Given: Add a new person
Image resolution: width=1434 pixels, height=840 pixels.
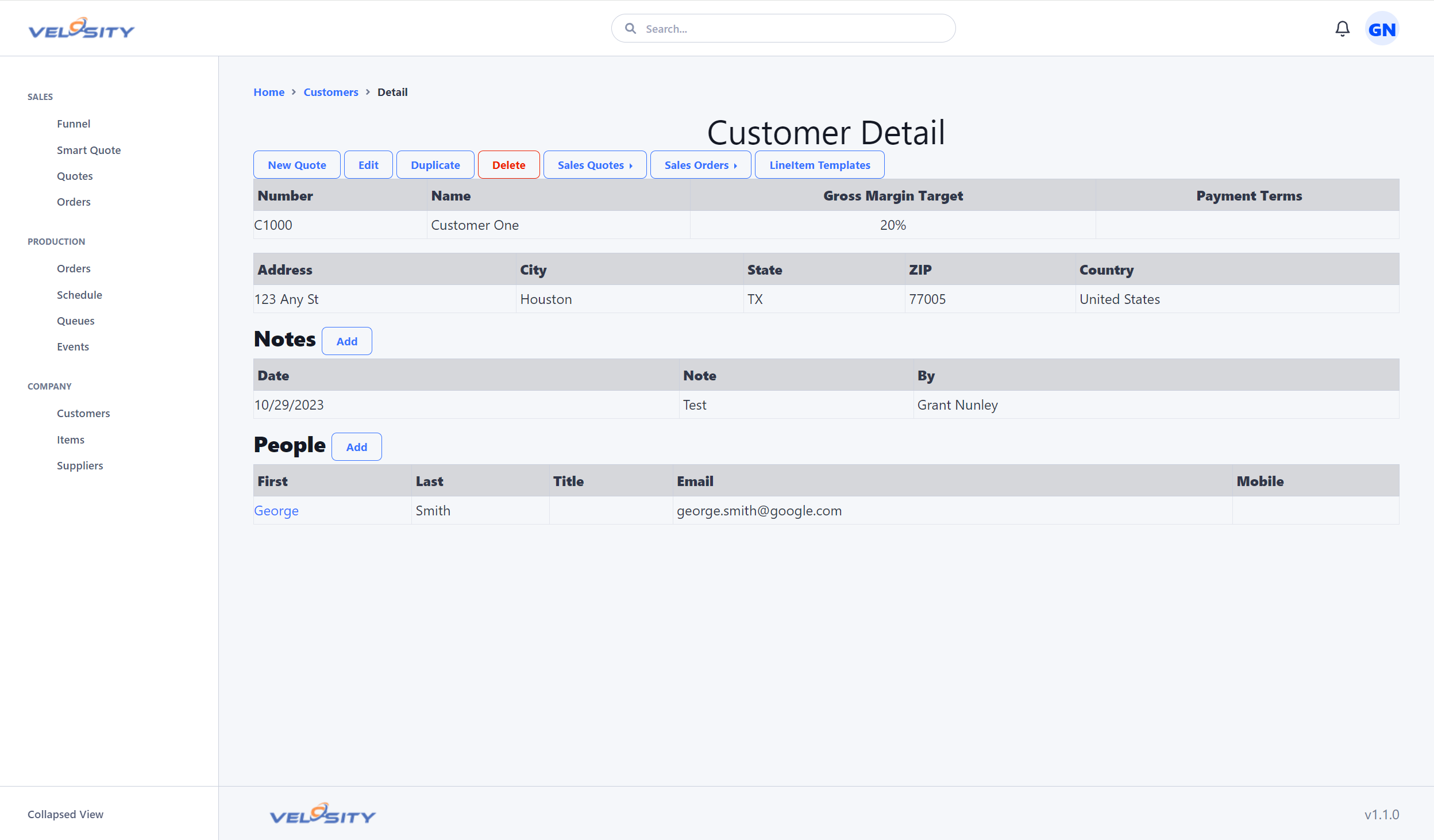Looking at the screenshot, I should [357, 447].
